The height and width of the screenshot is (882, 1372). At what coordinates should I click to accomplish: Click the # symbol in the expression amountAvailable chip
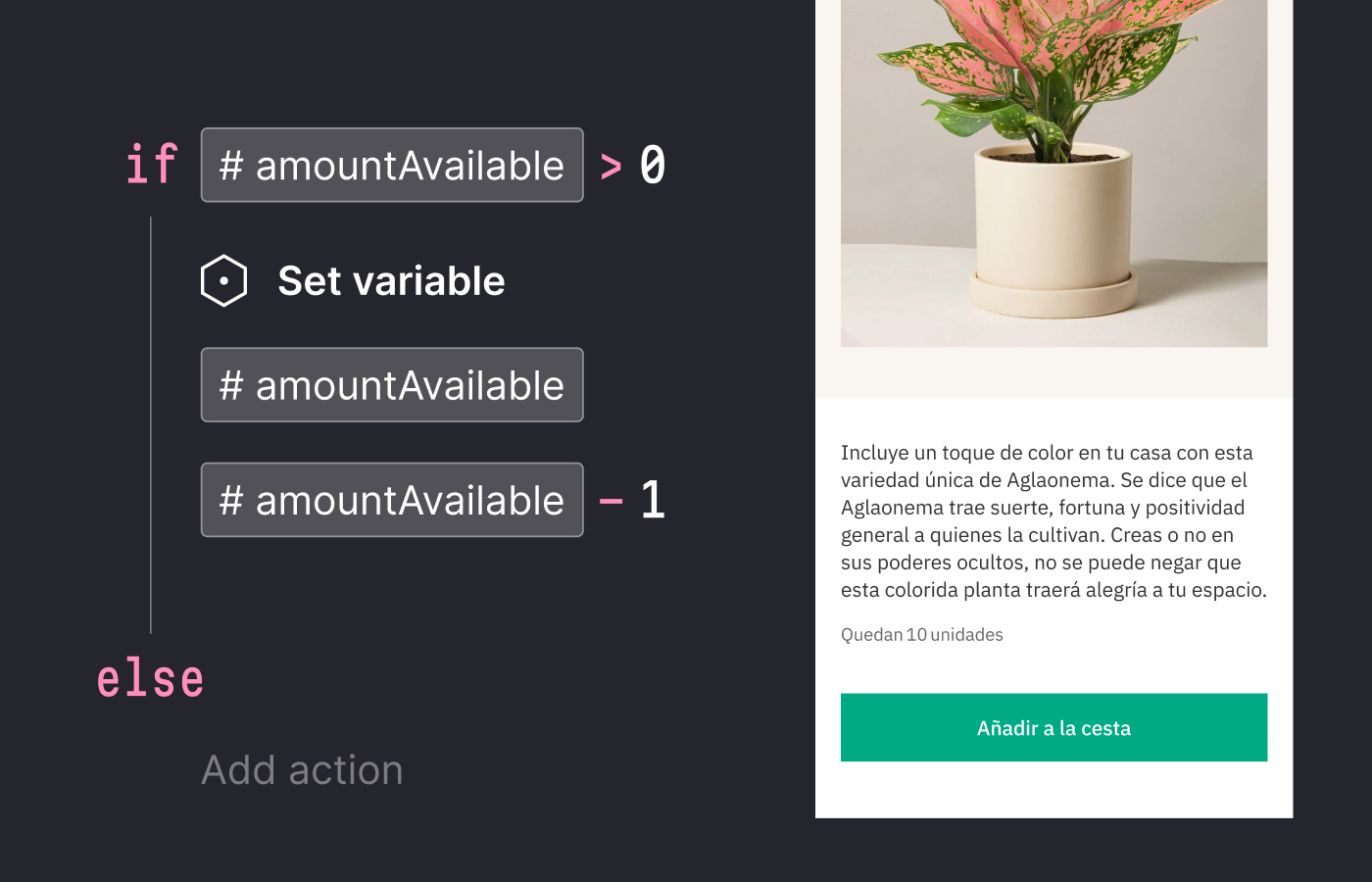pyautogui.click(x=233, y=500)
